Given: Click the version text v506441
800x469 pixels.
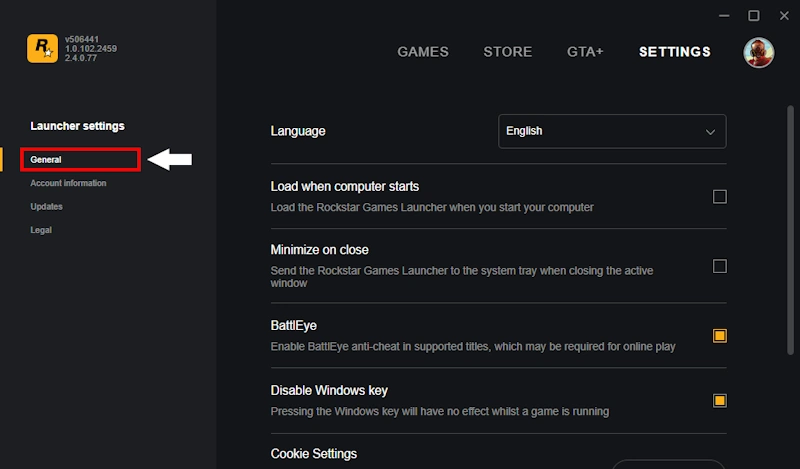Looking at the screenshot, I should pos(82,39).
